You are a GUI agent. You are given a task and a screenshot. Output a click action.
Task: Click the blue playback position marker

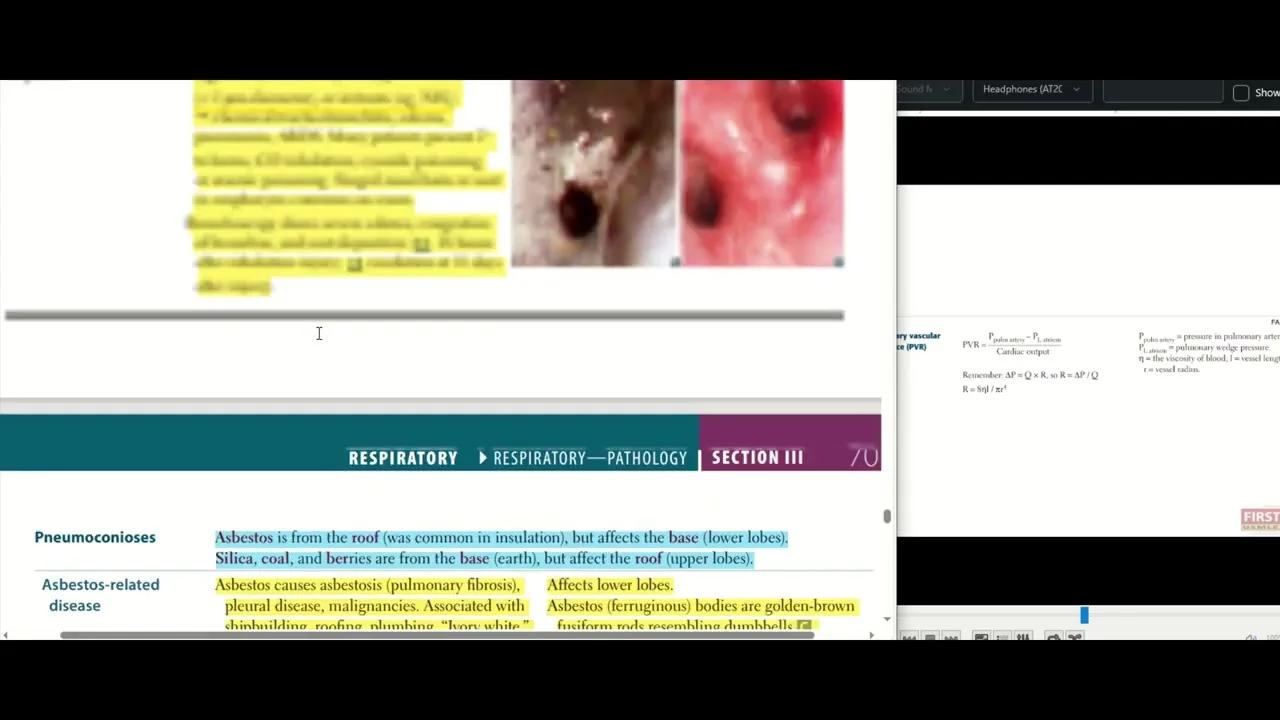click(x=1084, y=615)
